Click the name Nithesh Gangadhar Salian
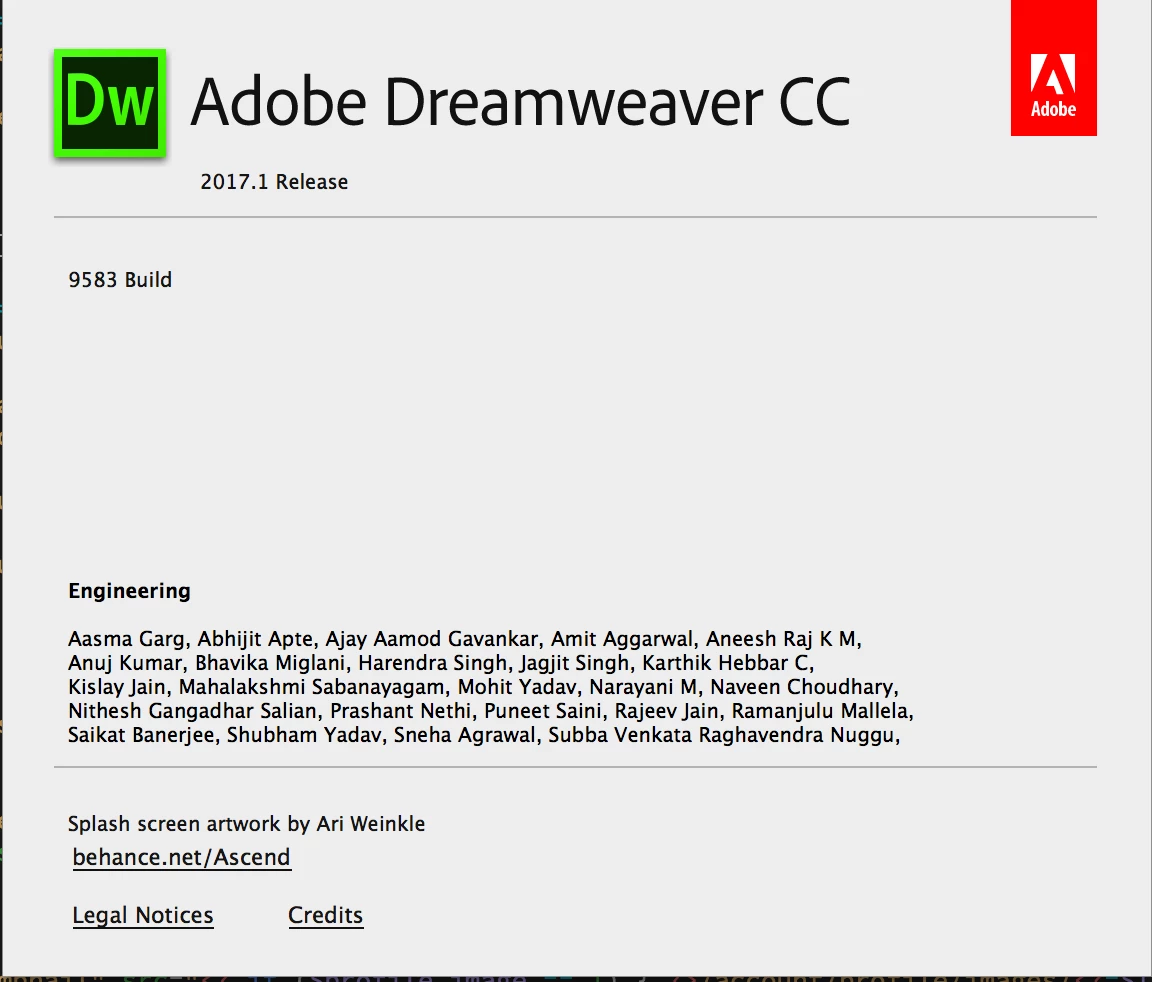1152x982 pixels. click(x=192, y=711)
